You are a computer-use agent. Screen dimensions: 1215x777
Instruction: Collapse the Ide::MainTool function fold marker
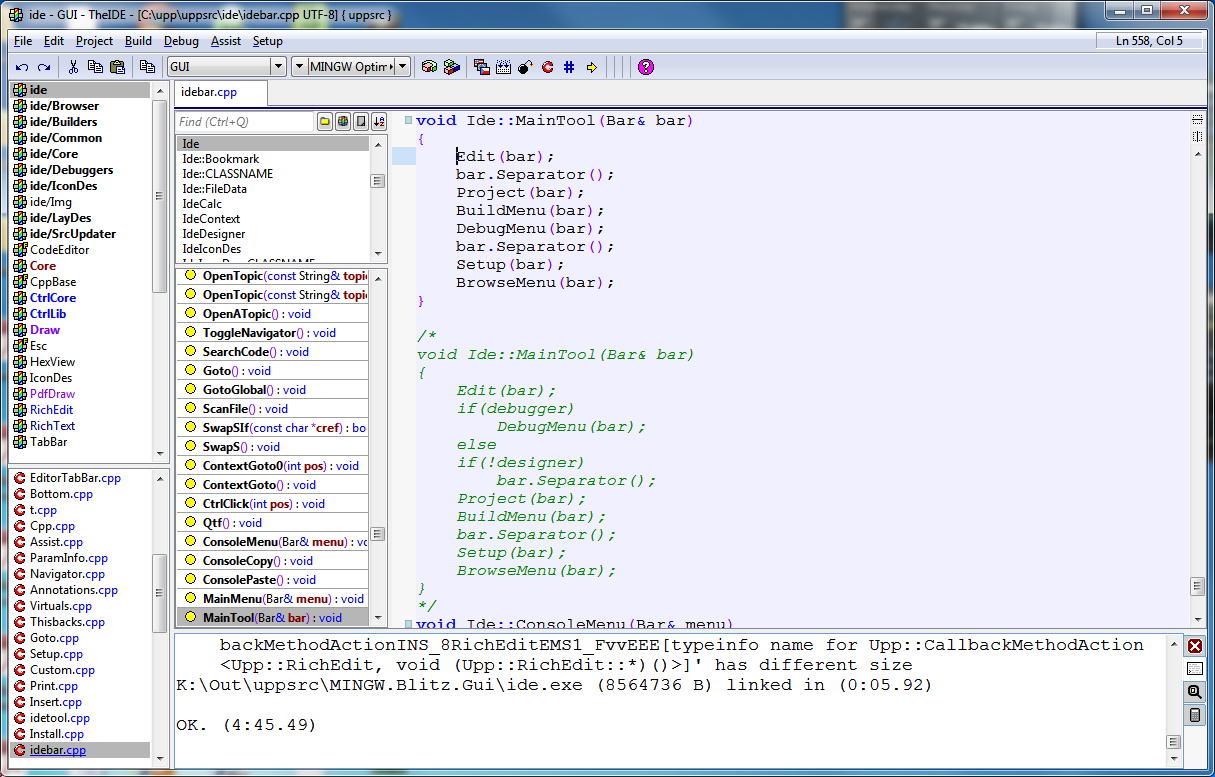coord(408,121)
